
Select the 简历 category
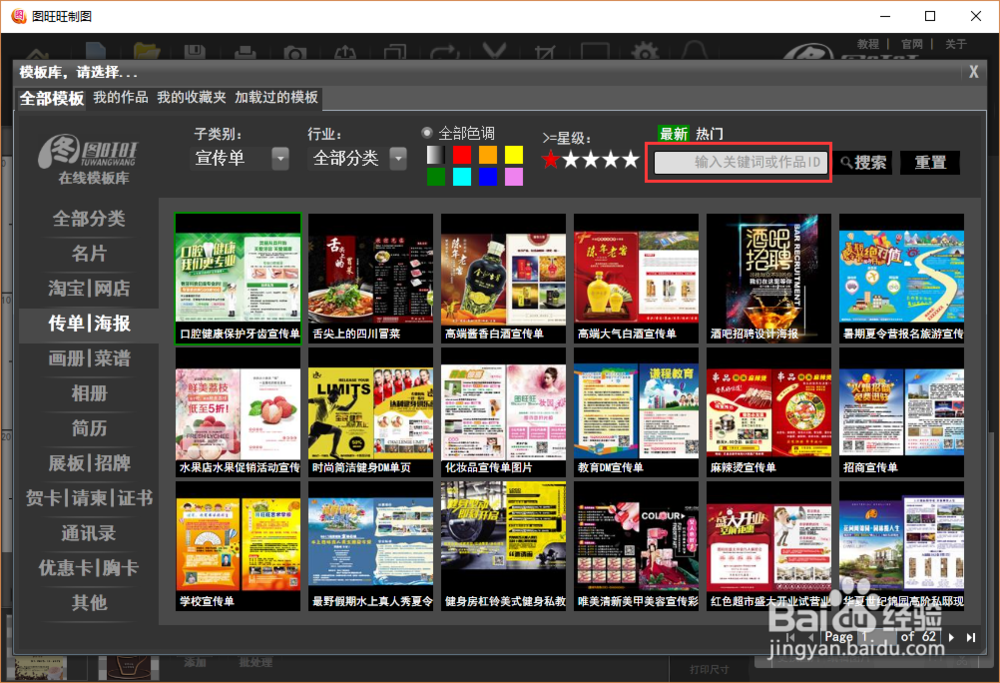(89, 428)
